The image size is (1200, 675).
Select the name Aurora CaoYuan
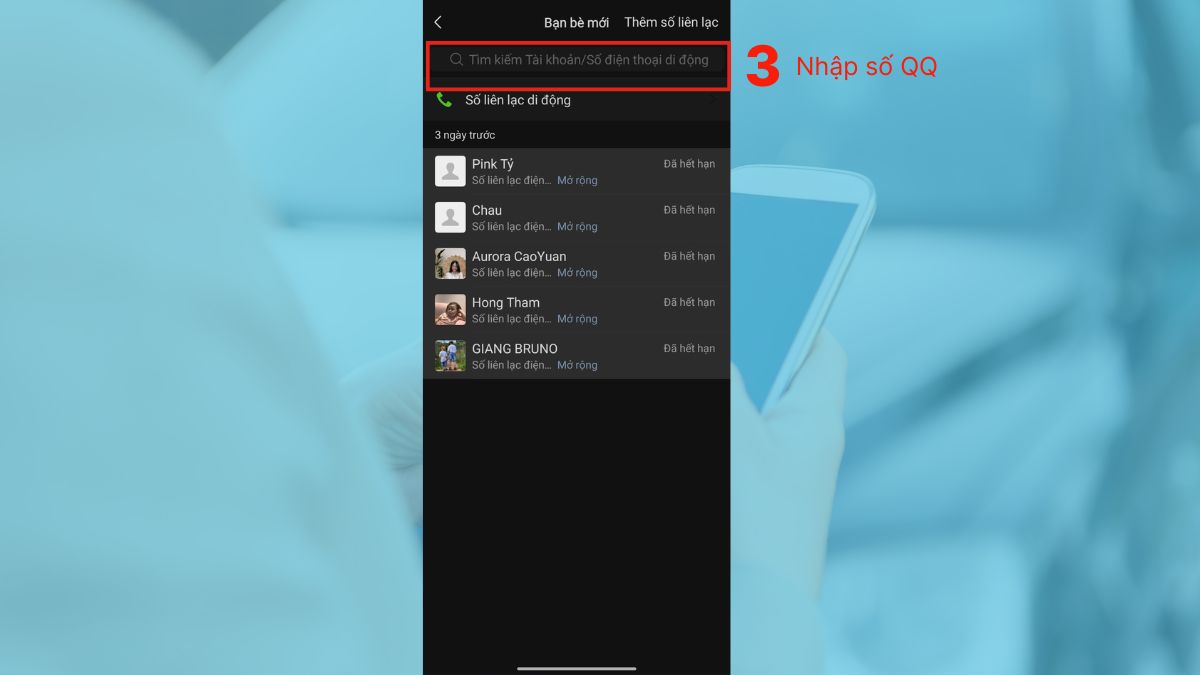pos(519,256)
